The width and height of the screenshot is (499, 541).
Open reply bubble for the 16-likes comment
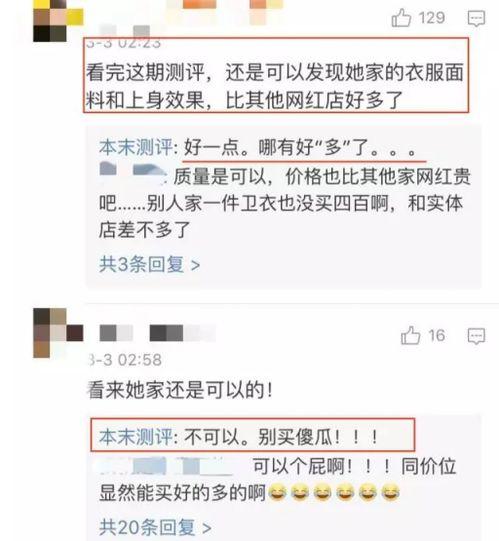click(x=476, y=336)
